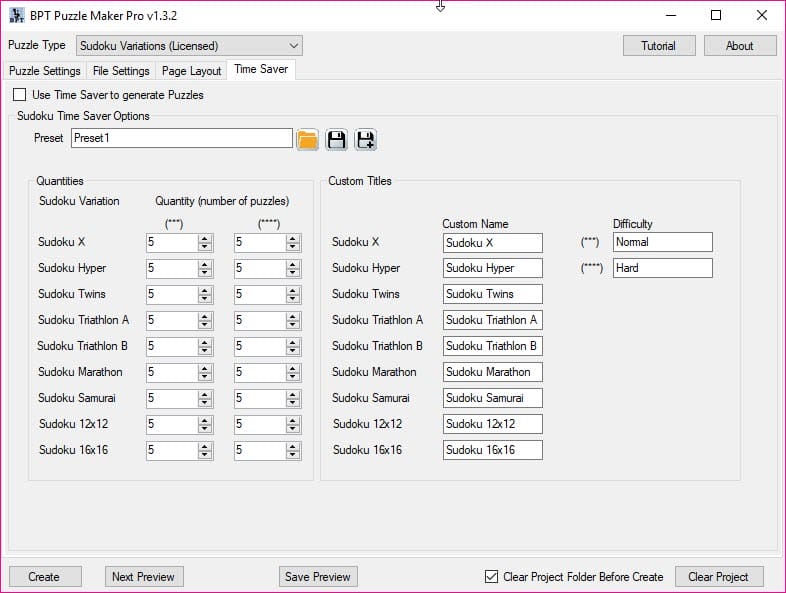The width and height of the screenshot is (786, 593).
Task: Enable Use Time Saver to generate Puzzles
Action: click(20, 95)
